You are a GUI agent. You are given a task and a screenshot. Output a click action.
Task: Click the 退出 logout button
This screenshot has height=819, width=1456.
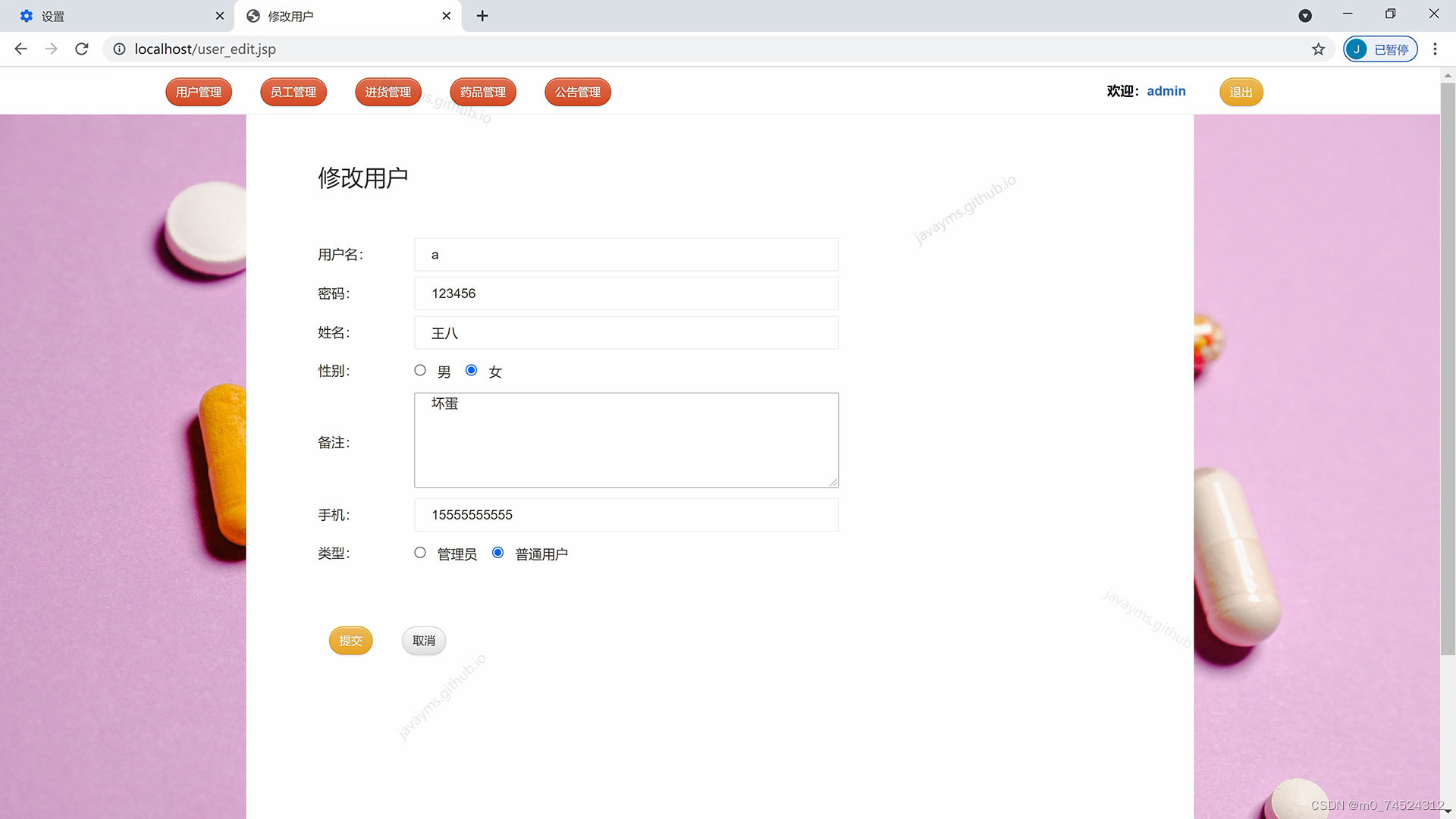(1241, 92)
